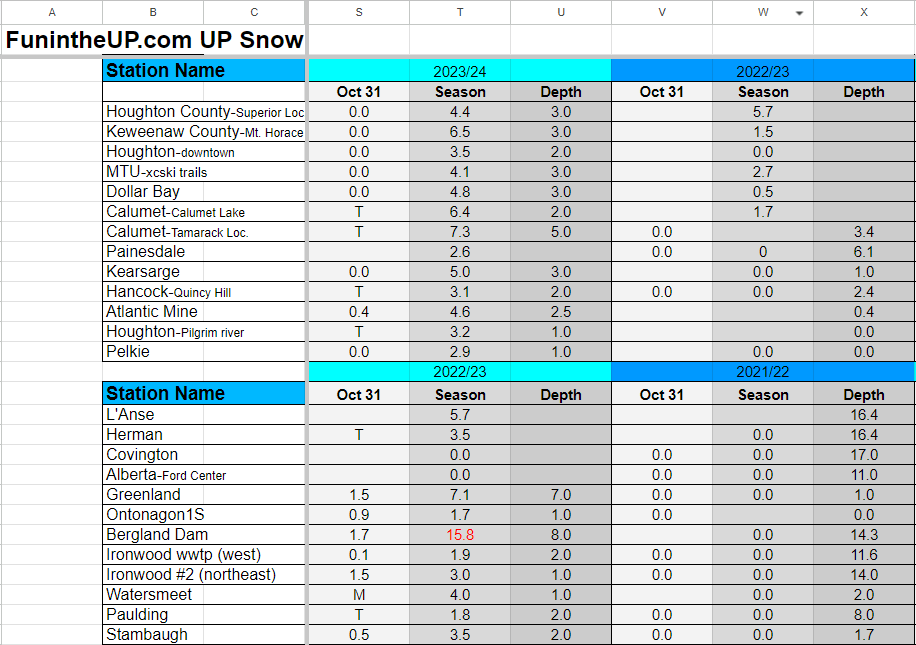
Task: Click Alberta-Ford Center depth value 11.0
Action: click(864, 474)
